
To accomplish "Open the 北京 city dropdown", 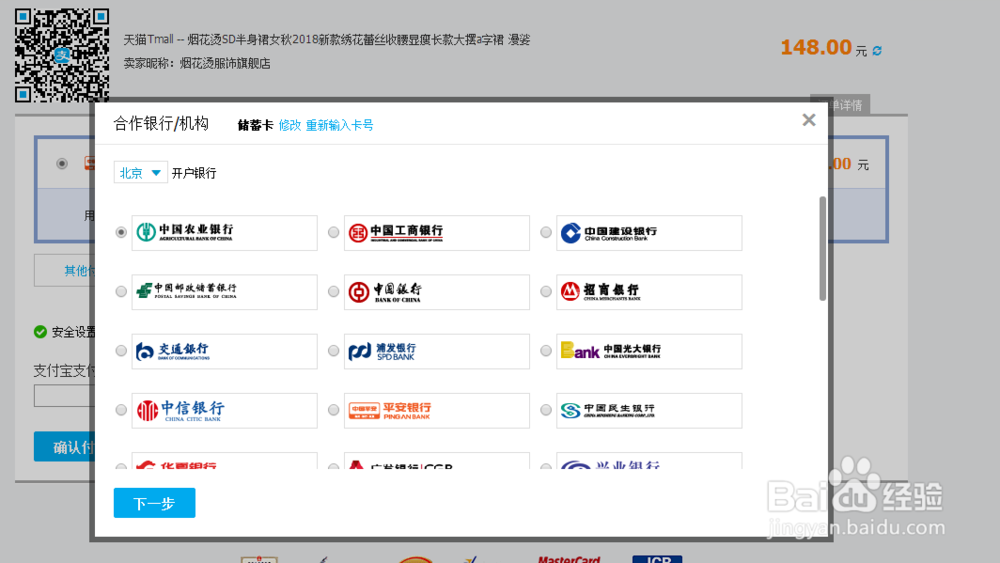I will coord(140,173).
